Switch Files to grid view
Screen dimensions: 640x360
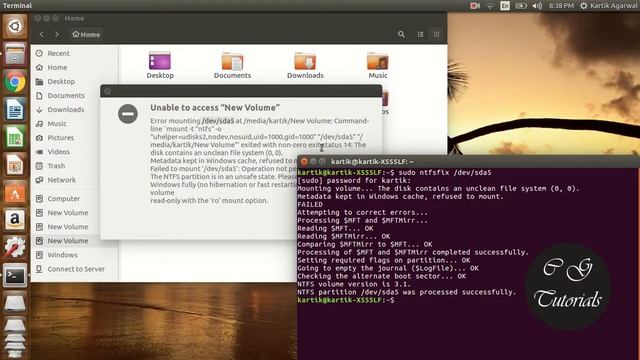[436, 34]
